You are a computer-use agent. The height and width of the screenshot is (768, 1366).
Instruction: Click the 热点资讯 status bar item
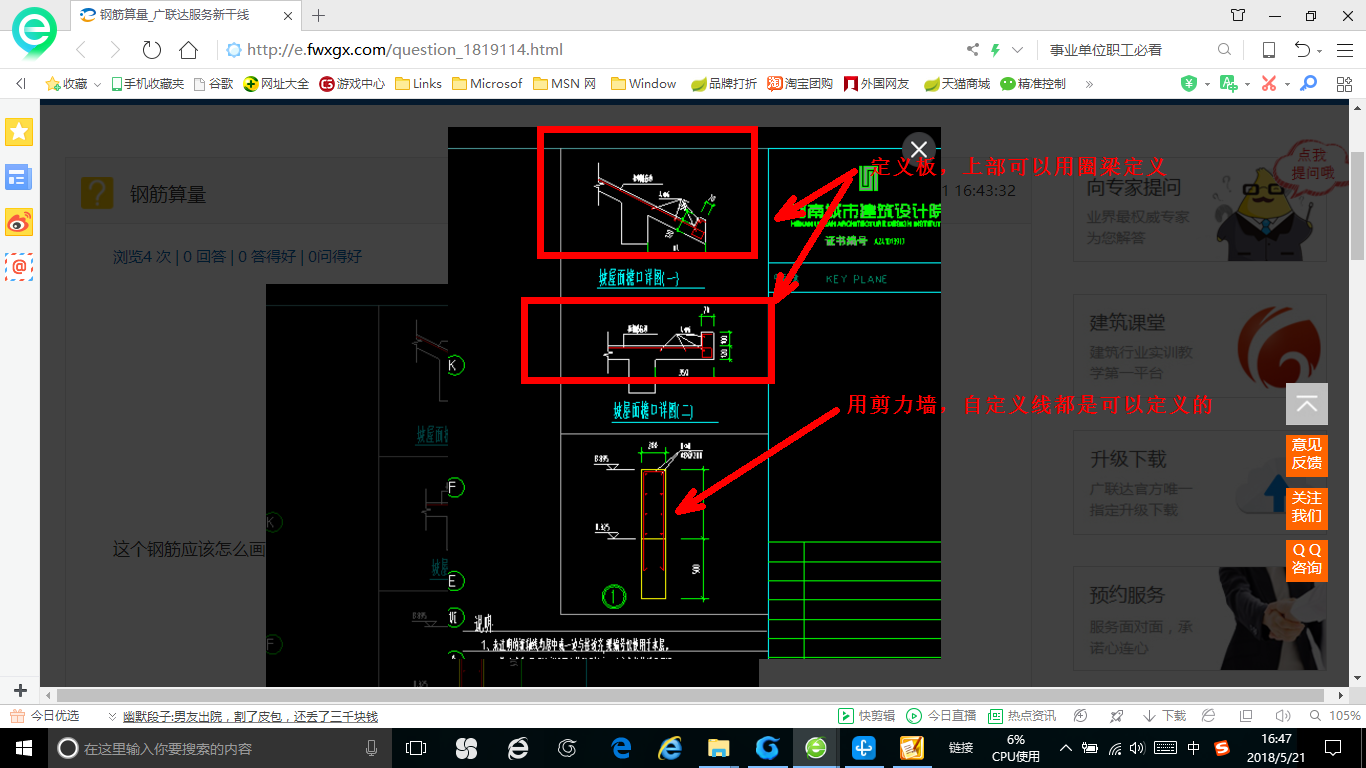click(x=1022, y=716)
